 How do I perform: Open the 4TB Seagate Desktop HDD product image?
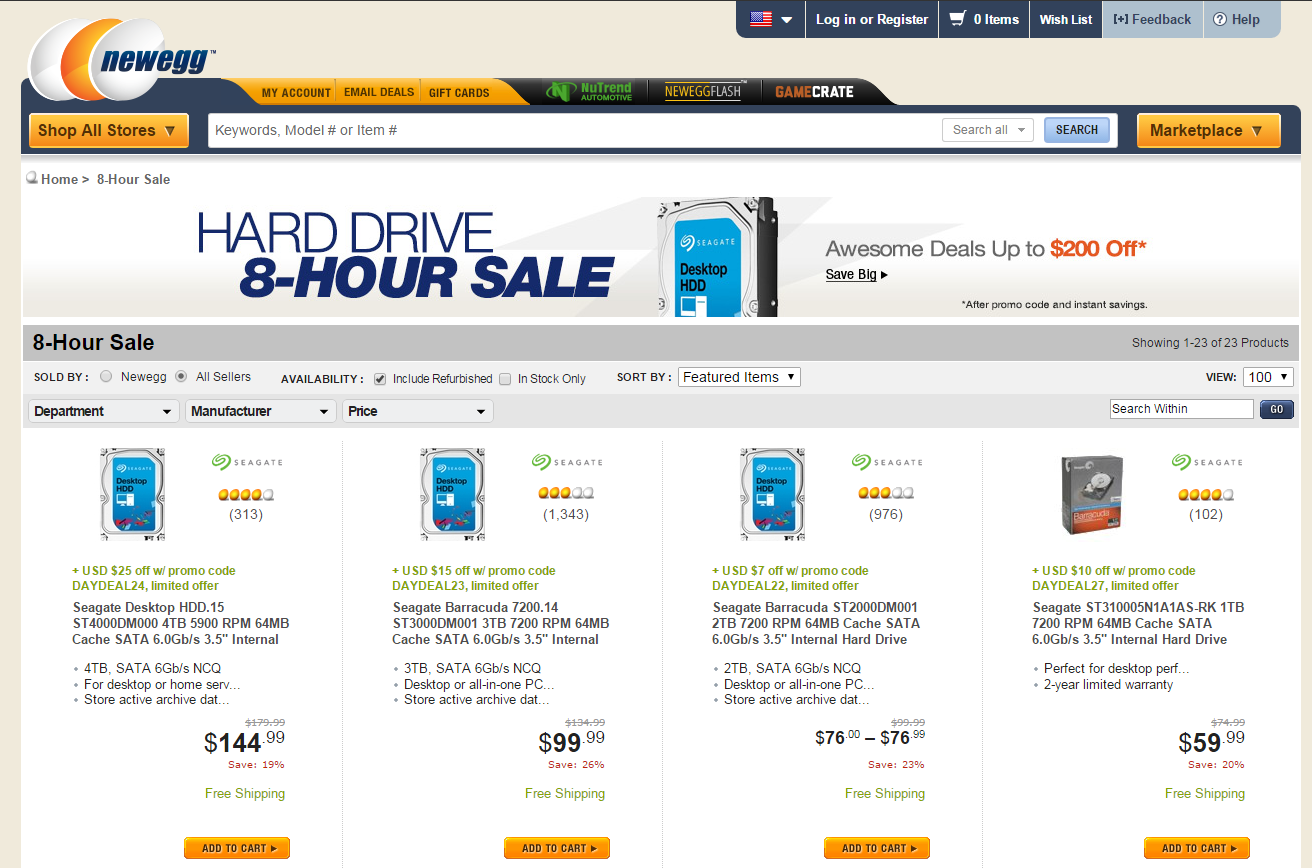(x=133, y=494)
